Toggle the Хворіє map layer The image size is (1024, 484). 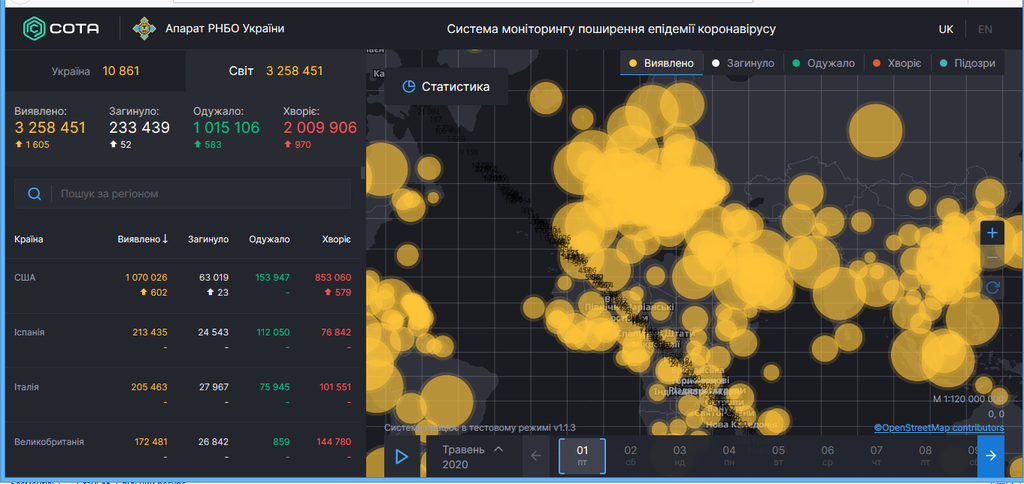[x=895, y=63]
